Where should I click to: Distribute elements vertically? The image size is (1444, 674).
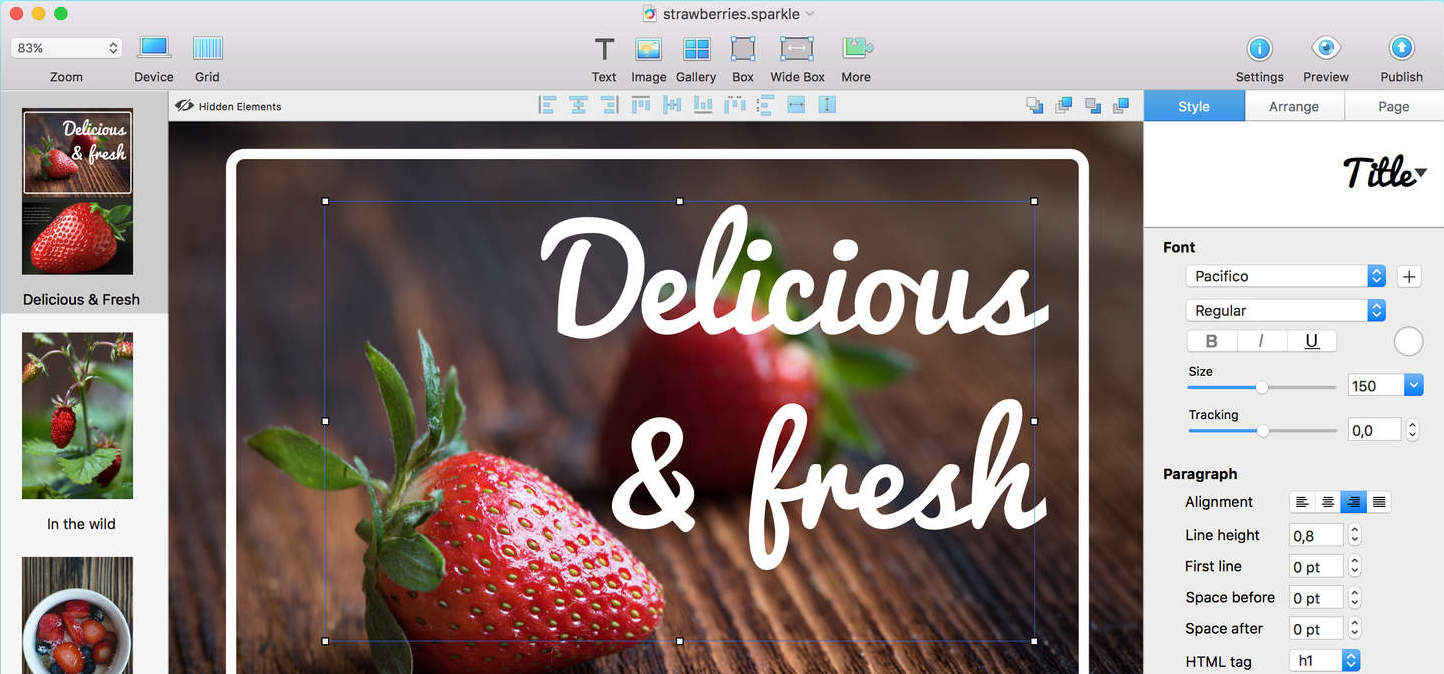pos(766,105)
